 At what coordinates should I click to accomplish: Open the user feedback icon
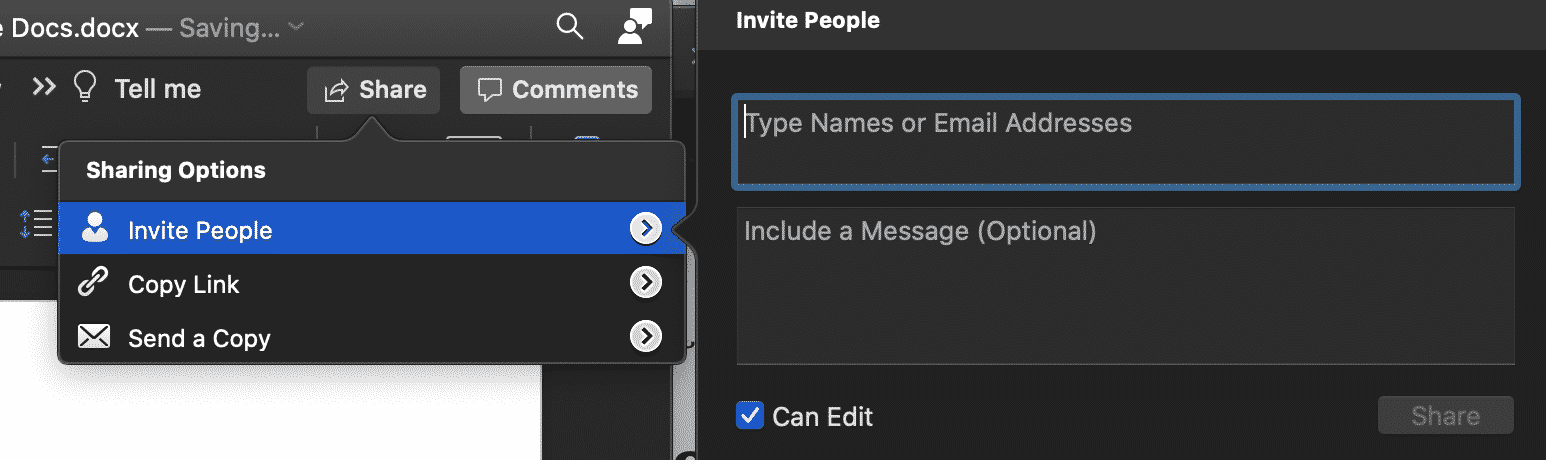pos(634,27)
